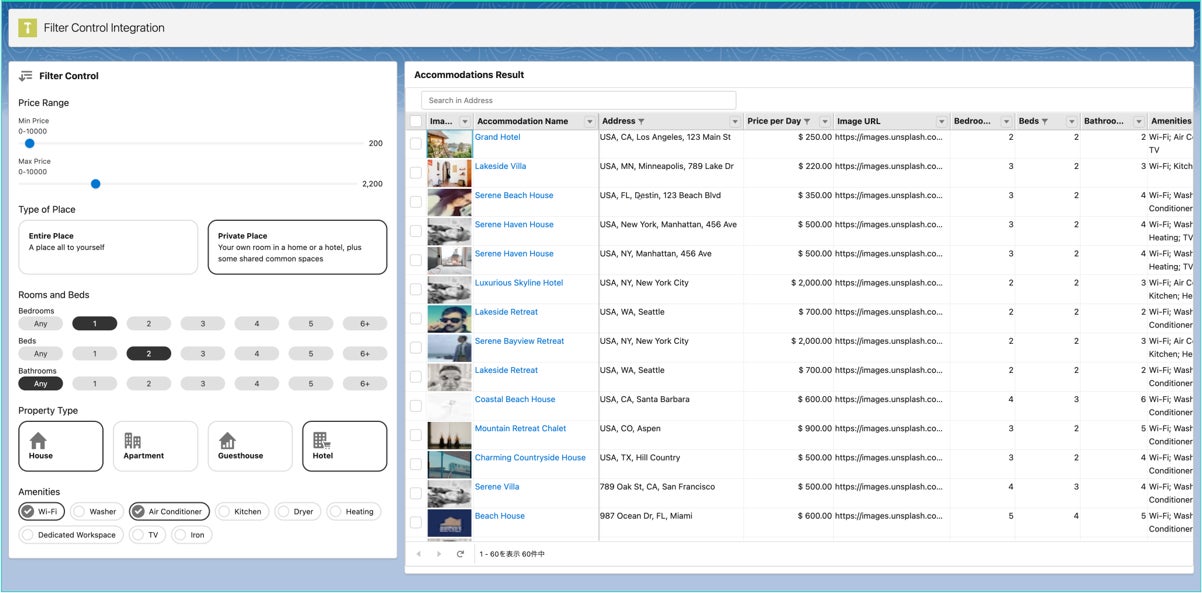Open the Lakeside Villa thumbnail image
Image resolution: width=1202 pixels, height=593 pixels.
coord(449,173)
